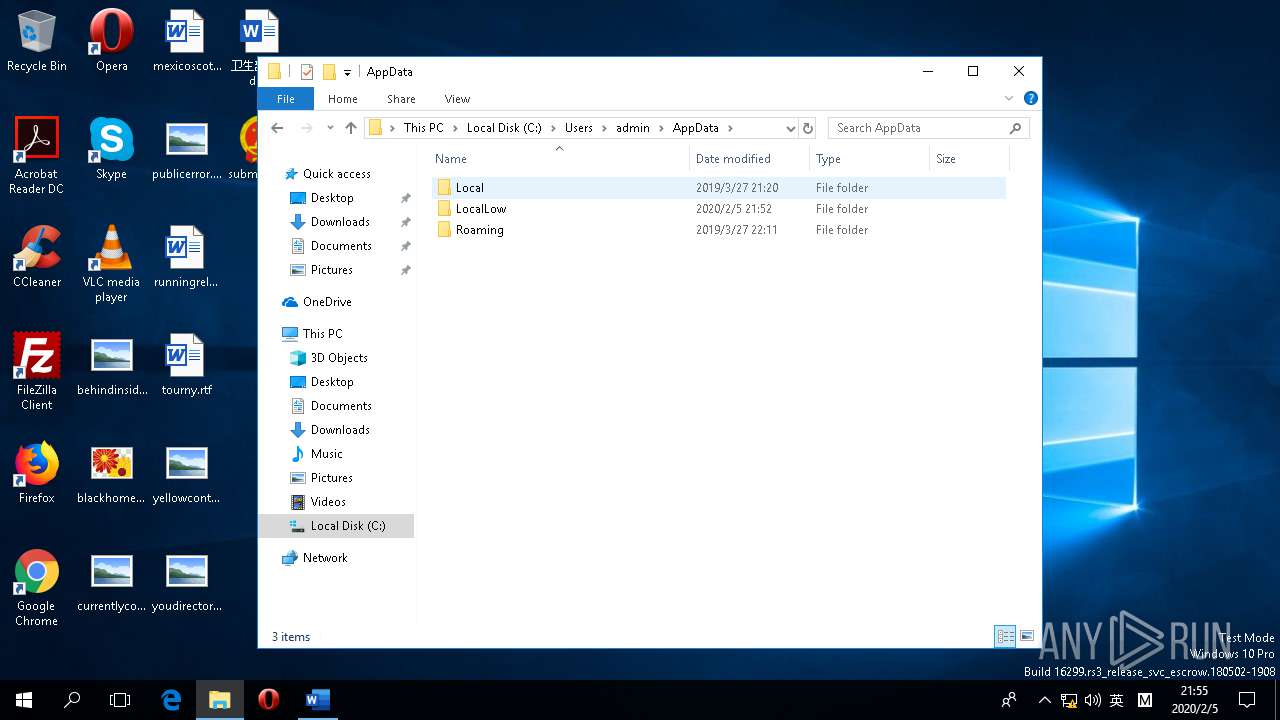Click the Forward navigation arrow
This screenshot has width=1280, height=720.
[x=307, y=128]
